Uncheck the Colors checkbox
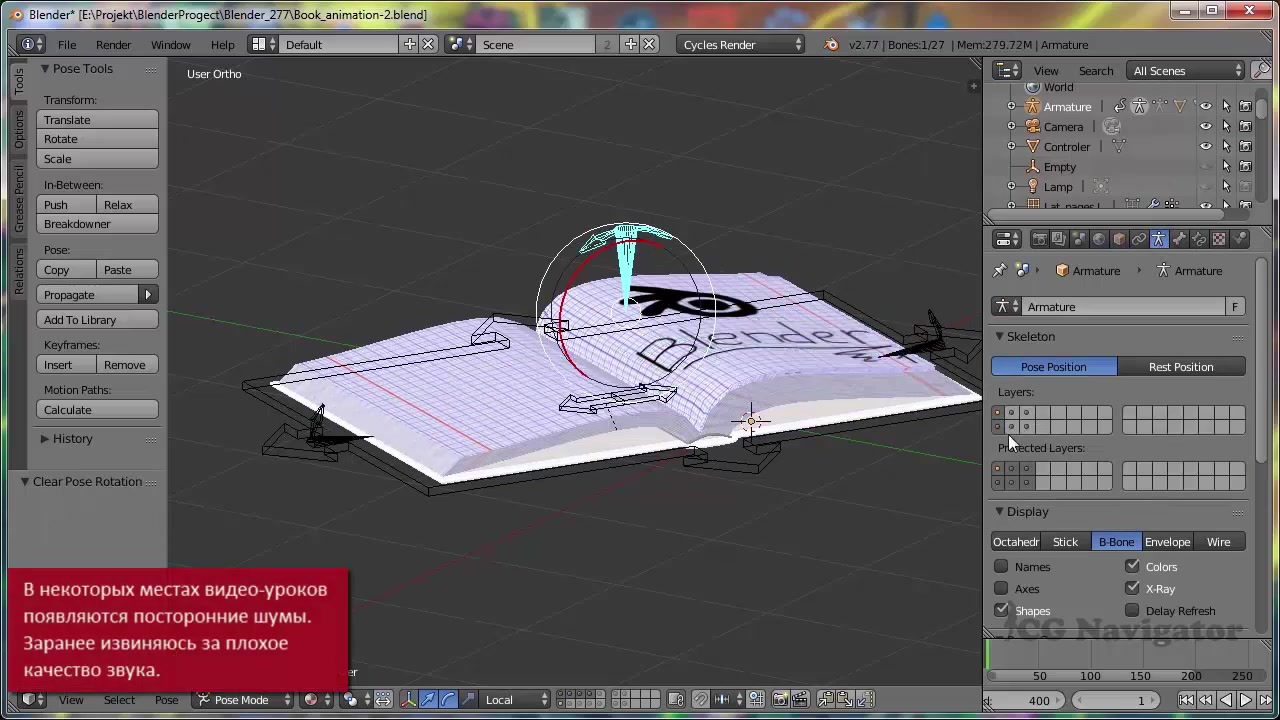The height and width of the screenshot is (720, 1280). point(1132,566)
